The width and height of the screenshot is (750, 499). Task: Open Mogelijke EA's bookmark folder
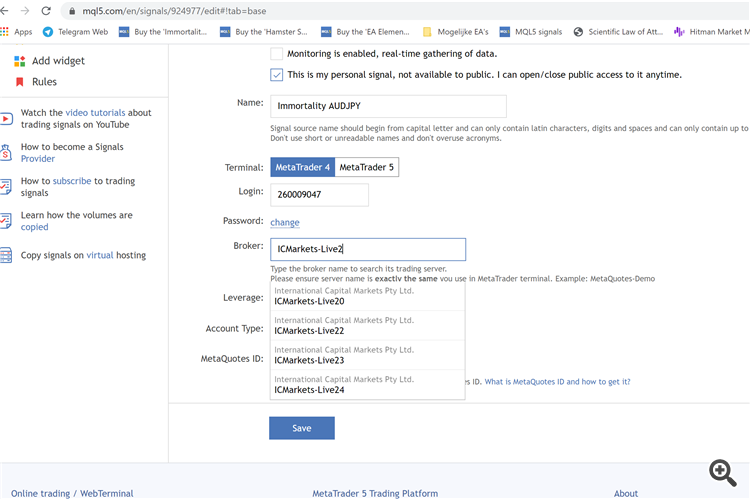(x=456, y=32)
